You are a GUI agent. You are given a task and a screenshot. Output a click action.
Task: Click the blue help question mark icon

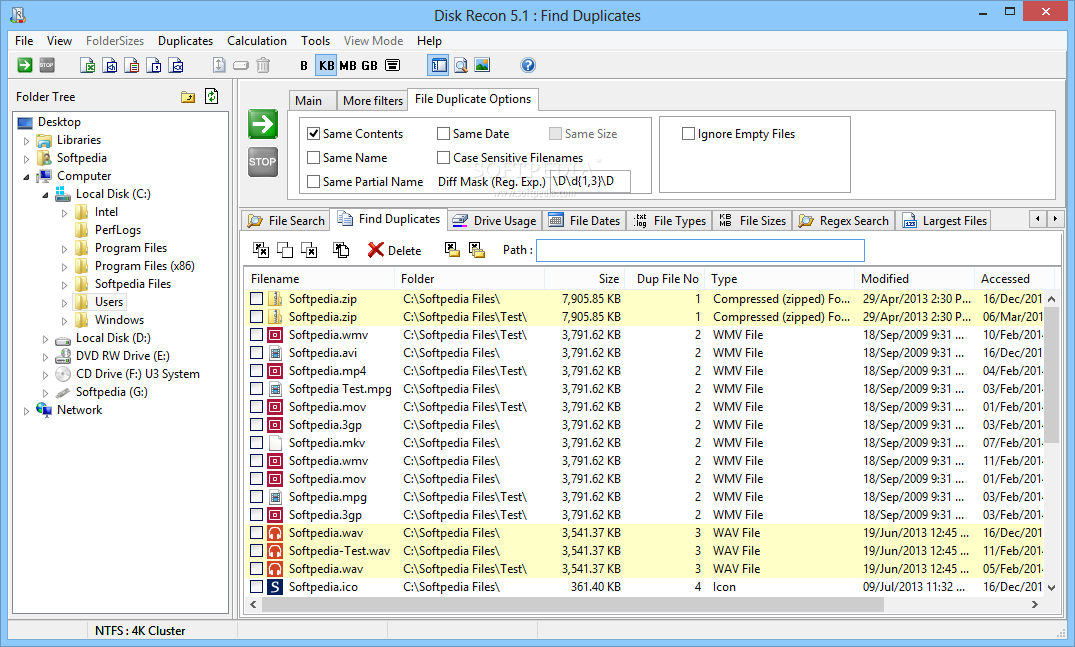[x=528, y=65]
